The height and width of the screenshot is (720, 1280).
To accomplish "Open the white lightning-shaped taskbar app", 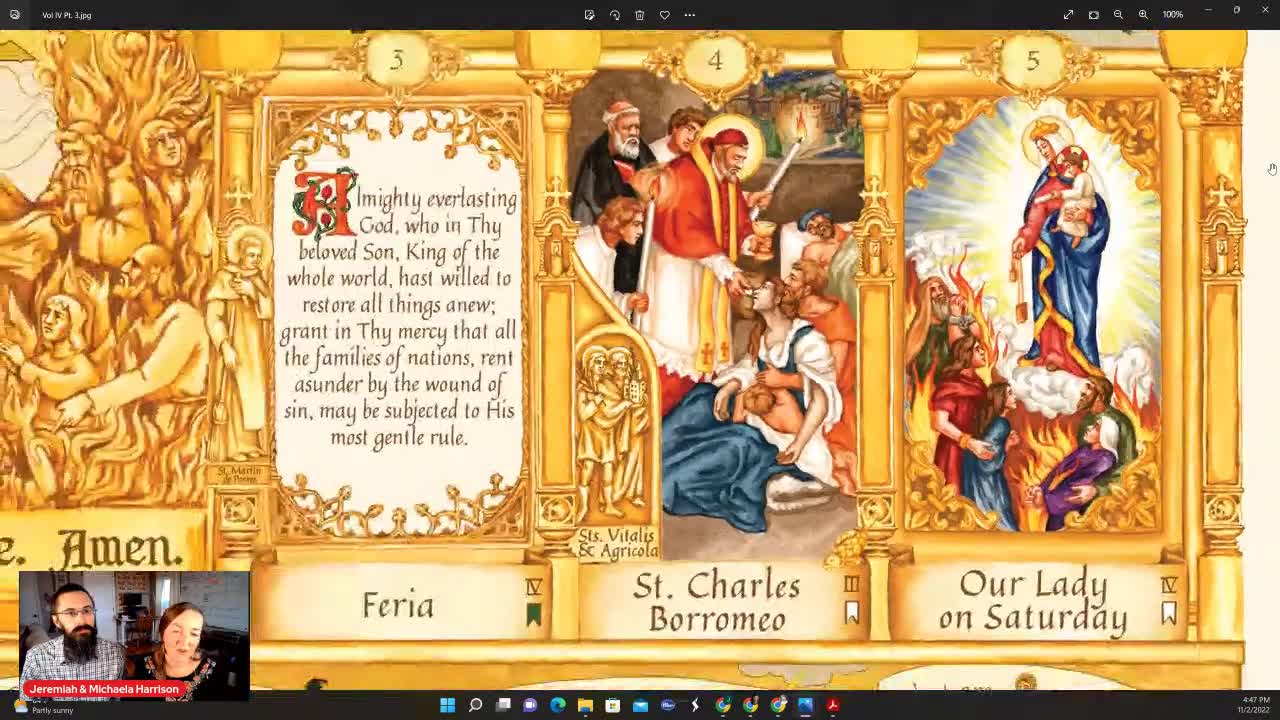I will (x=695, y=705).
